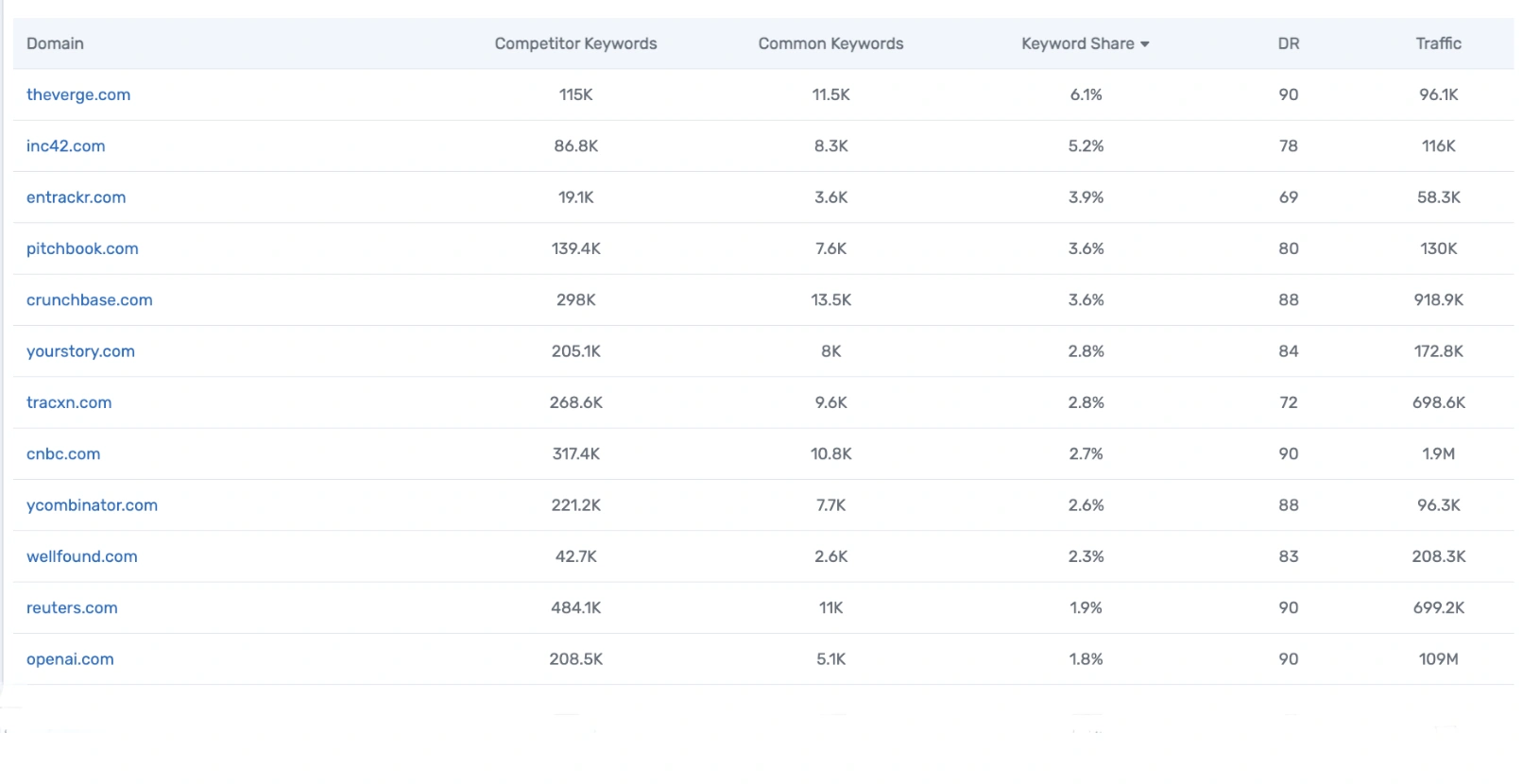Select 208.5K competitor keywords cell
The width and height of the screenshot is (1523, 784).
click(x=575, y=659)
